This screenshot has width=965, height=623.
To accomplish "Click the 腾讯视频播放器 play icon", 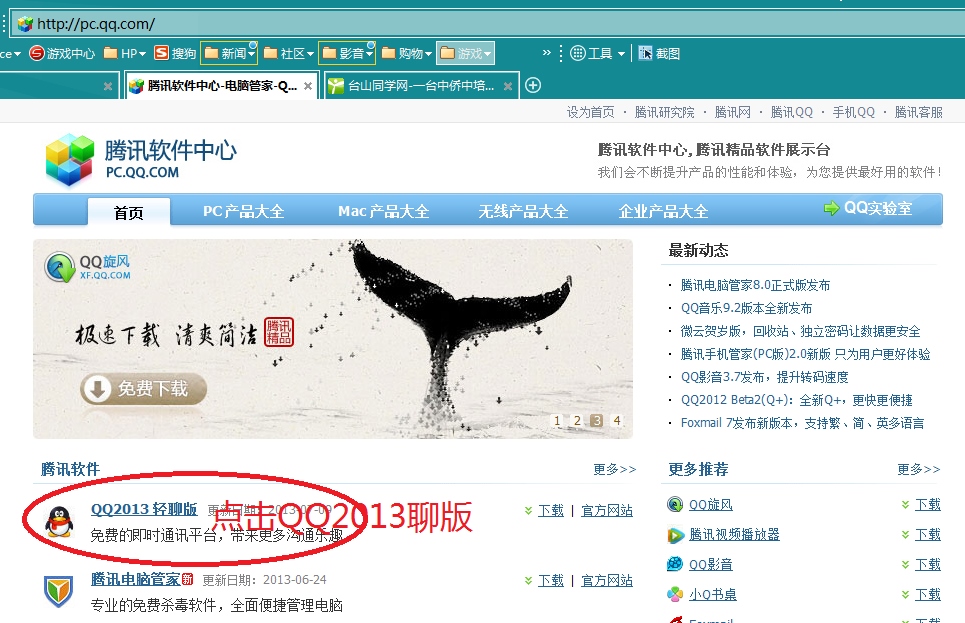I will pyautogui.click(x=675, y=534).
